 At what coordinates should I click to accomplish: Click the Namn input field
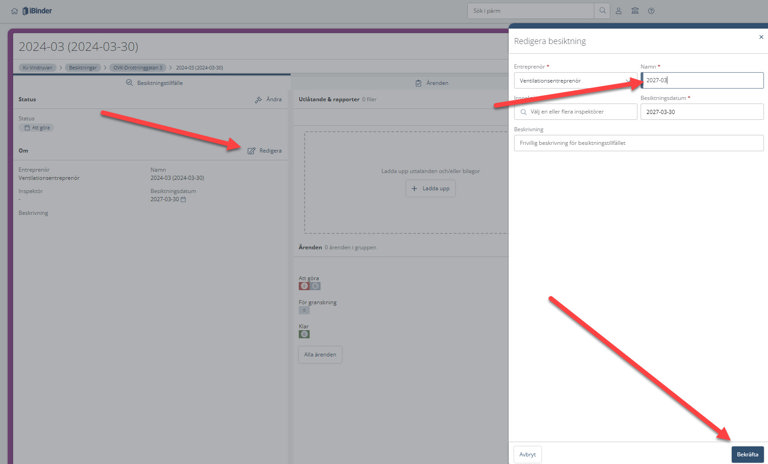701,80
